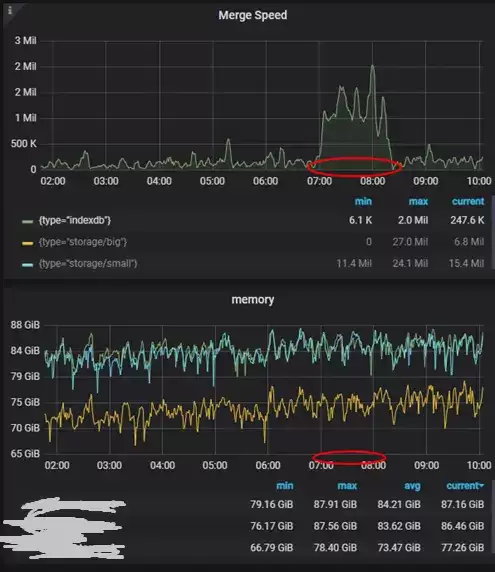This screenshot has width=495, height=572.
Task: Click the panel info icon in corner
Action: pos(9,10)
